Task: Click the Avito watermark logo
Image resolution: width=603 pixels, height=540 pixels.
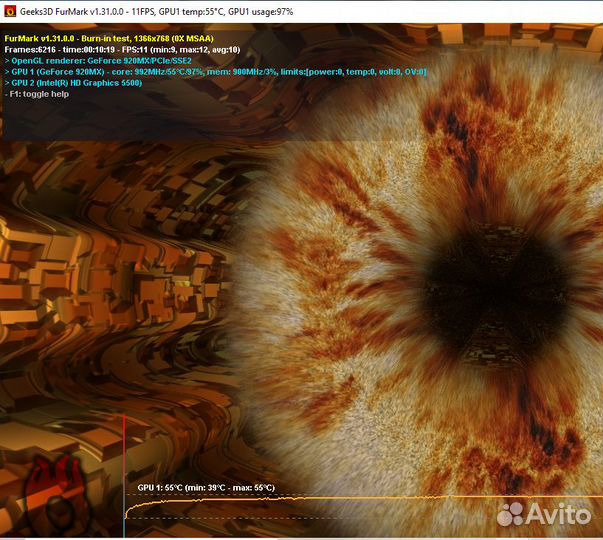Action: [544, 513]
